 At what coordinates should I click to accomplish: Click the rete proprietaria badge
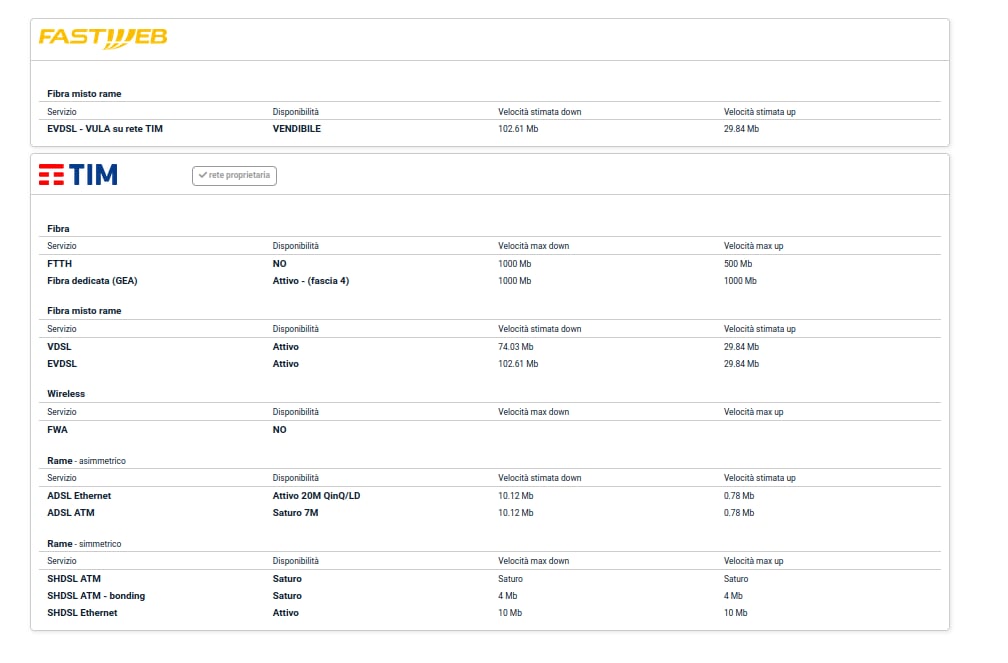tap(234, 176)
